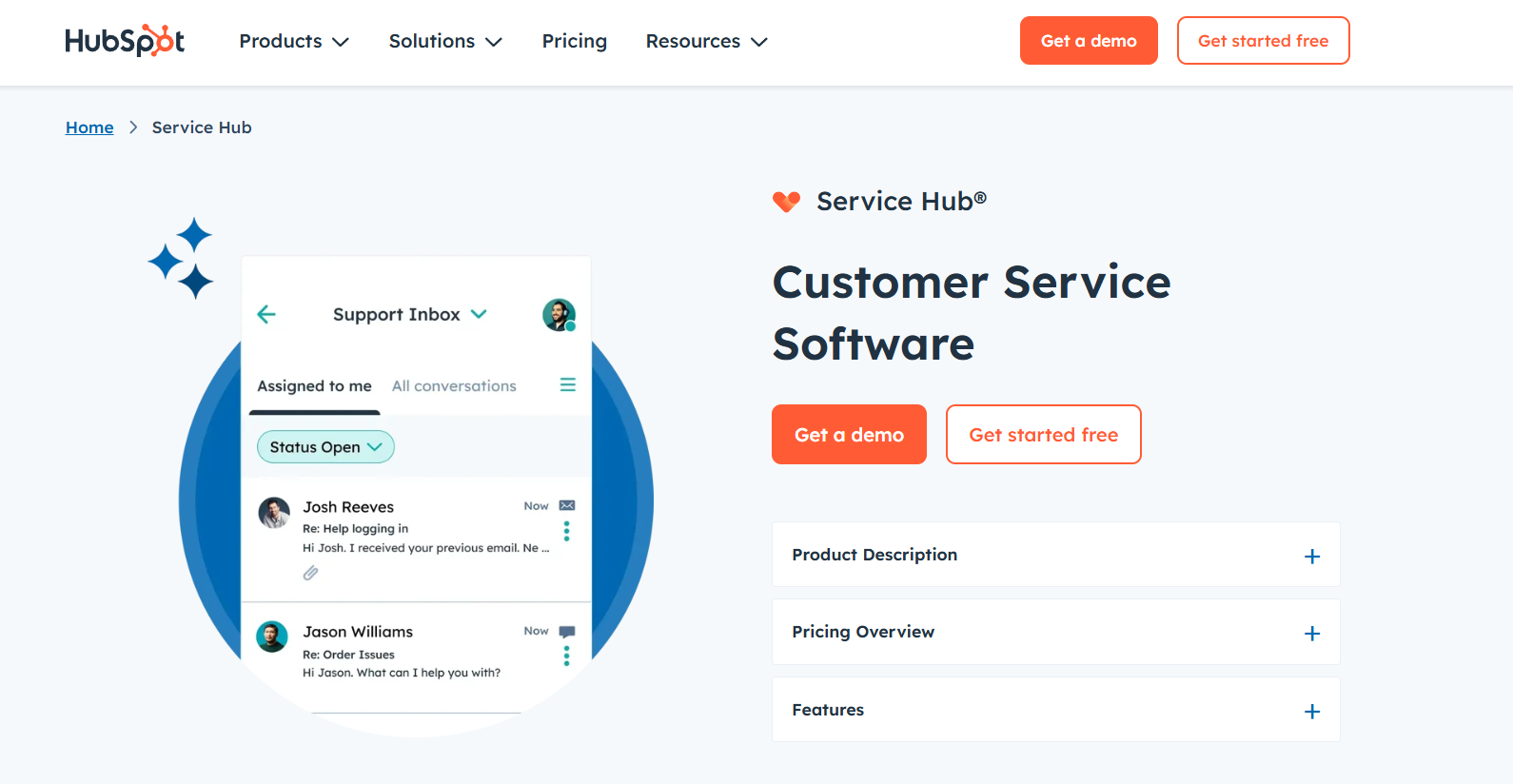Click the Service Hub breadcrumb text
Viewport: 1513px width, 784px height.
pos(202,127)
